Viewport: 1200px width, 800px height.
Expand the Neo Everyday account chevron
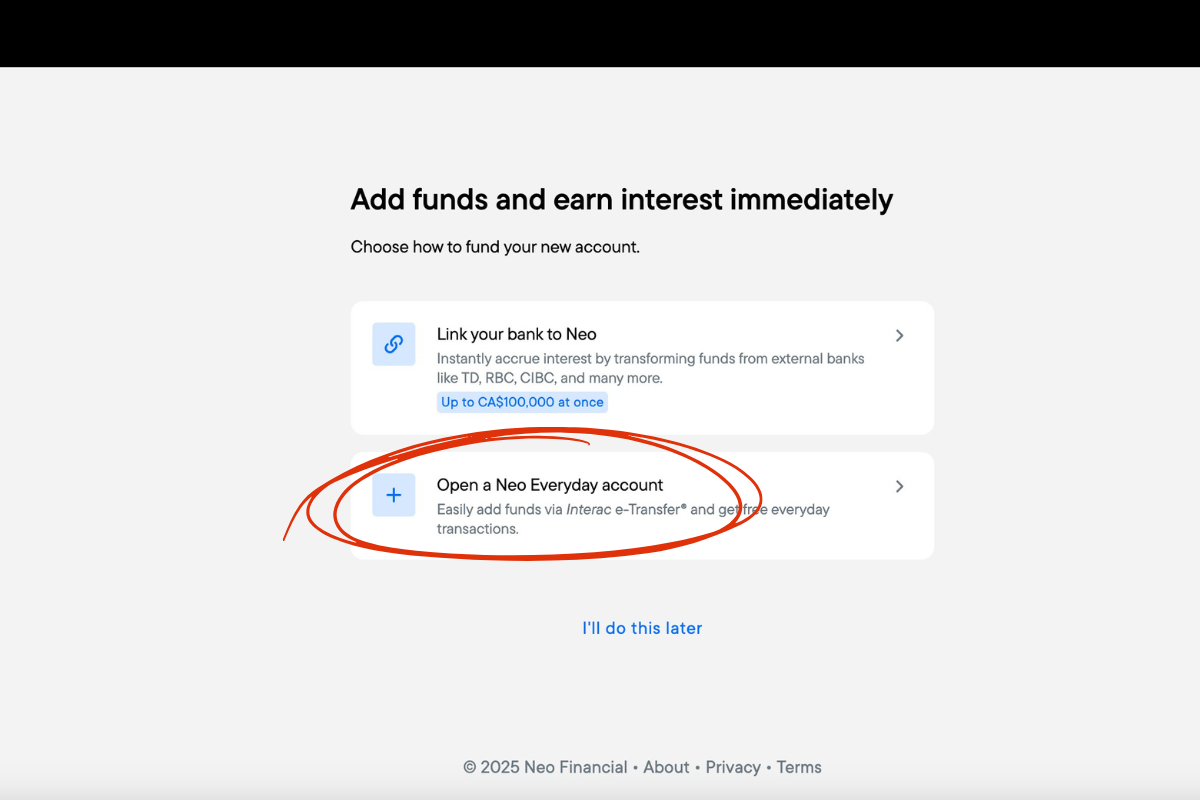point(899,486)
